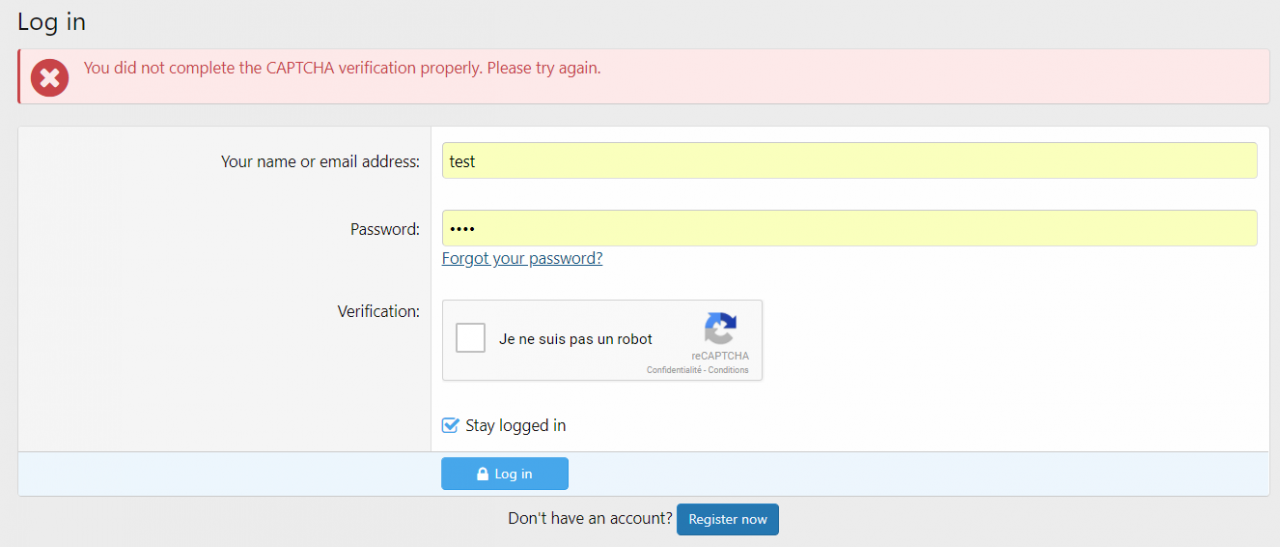Click the red error X icon

(x=49, y=77)
